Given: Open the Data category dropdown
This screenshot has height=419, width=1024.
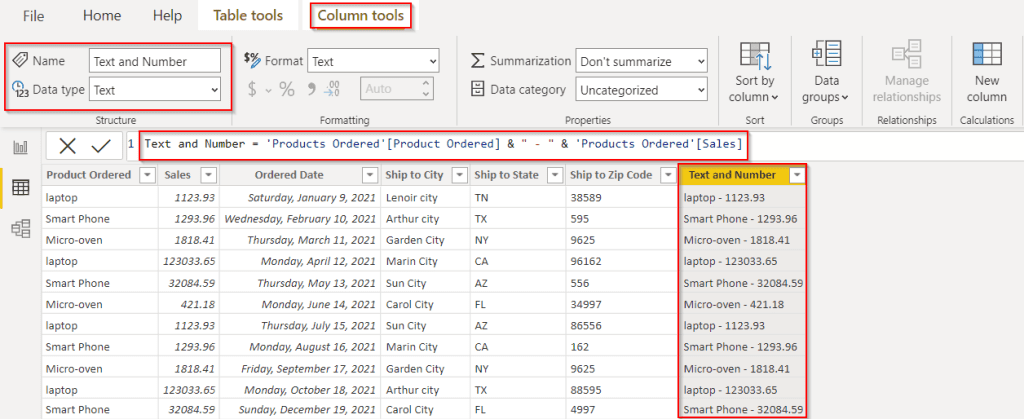Looking at the screenshot, I should (x=641, y=90).
